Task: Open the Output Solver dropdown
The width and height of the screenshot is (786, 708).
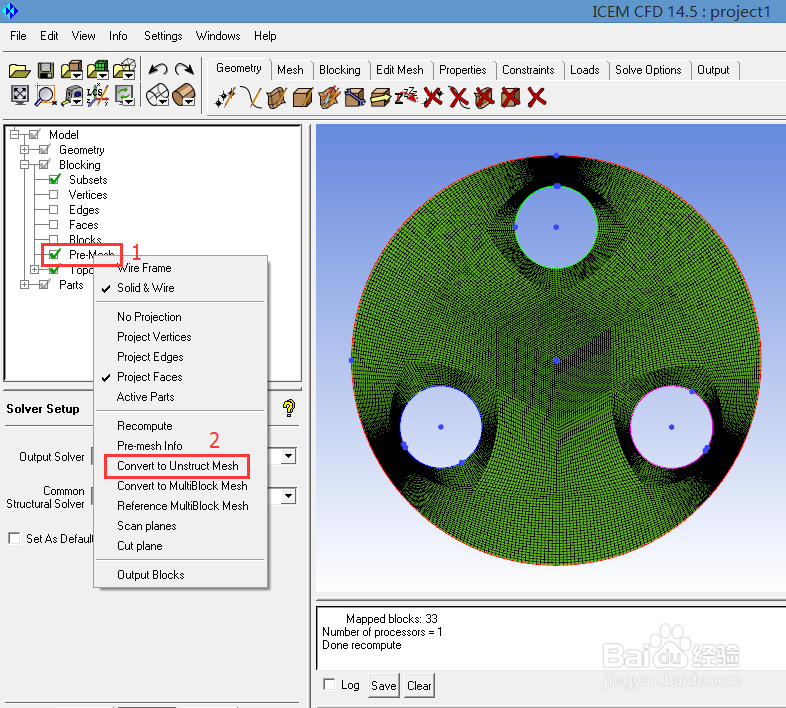Action: pyautogui.click(x=288, y=456)
